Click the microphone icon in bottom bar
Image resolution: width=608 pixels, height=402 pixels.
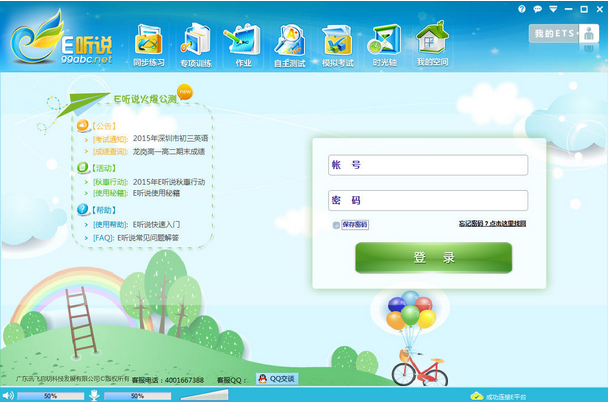(x=93, y=395)
